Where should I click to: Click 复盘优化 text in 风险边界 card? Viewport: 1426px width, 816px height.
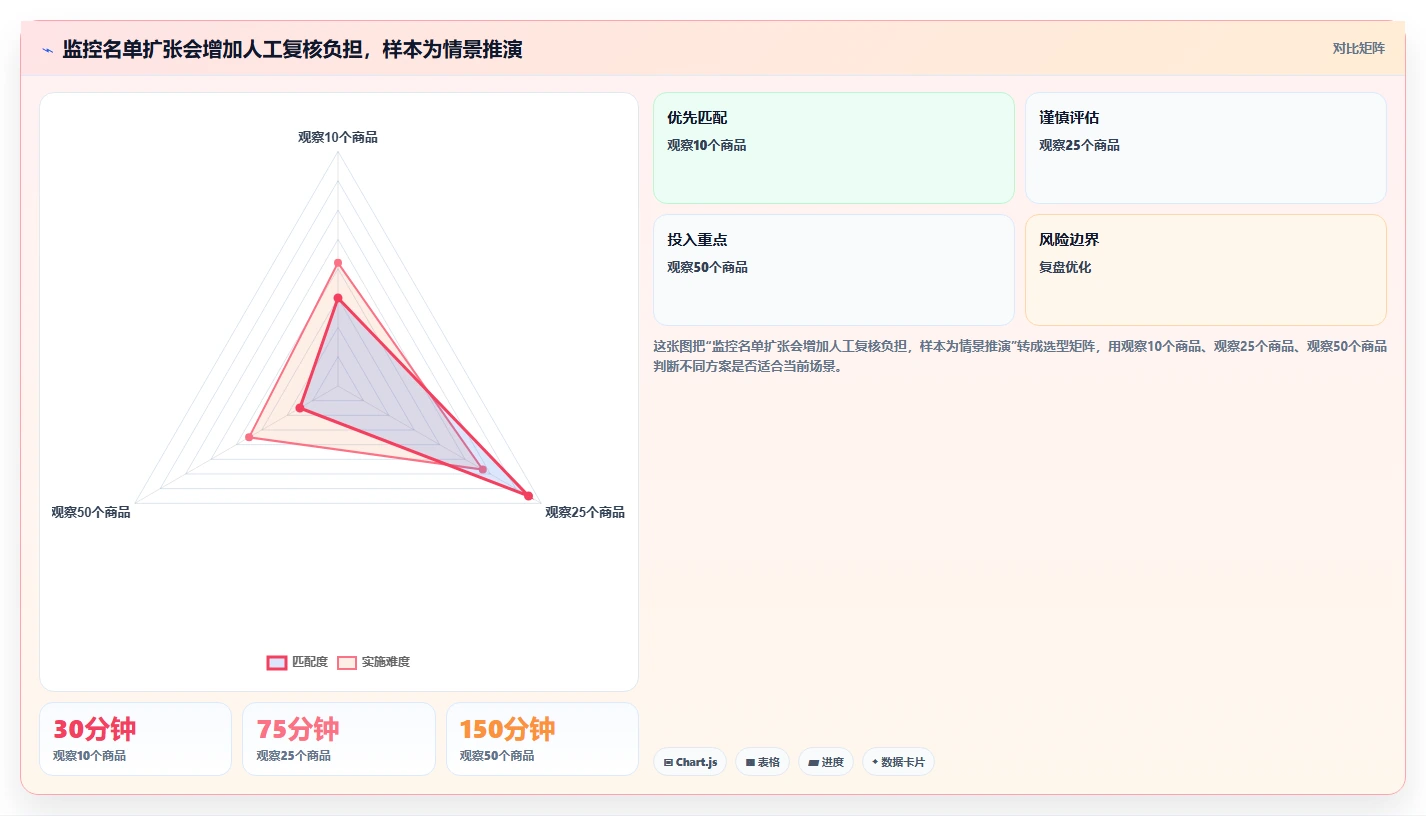(1065, 267)
